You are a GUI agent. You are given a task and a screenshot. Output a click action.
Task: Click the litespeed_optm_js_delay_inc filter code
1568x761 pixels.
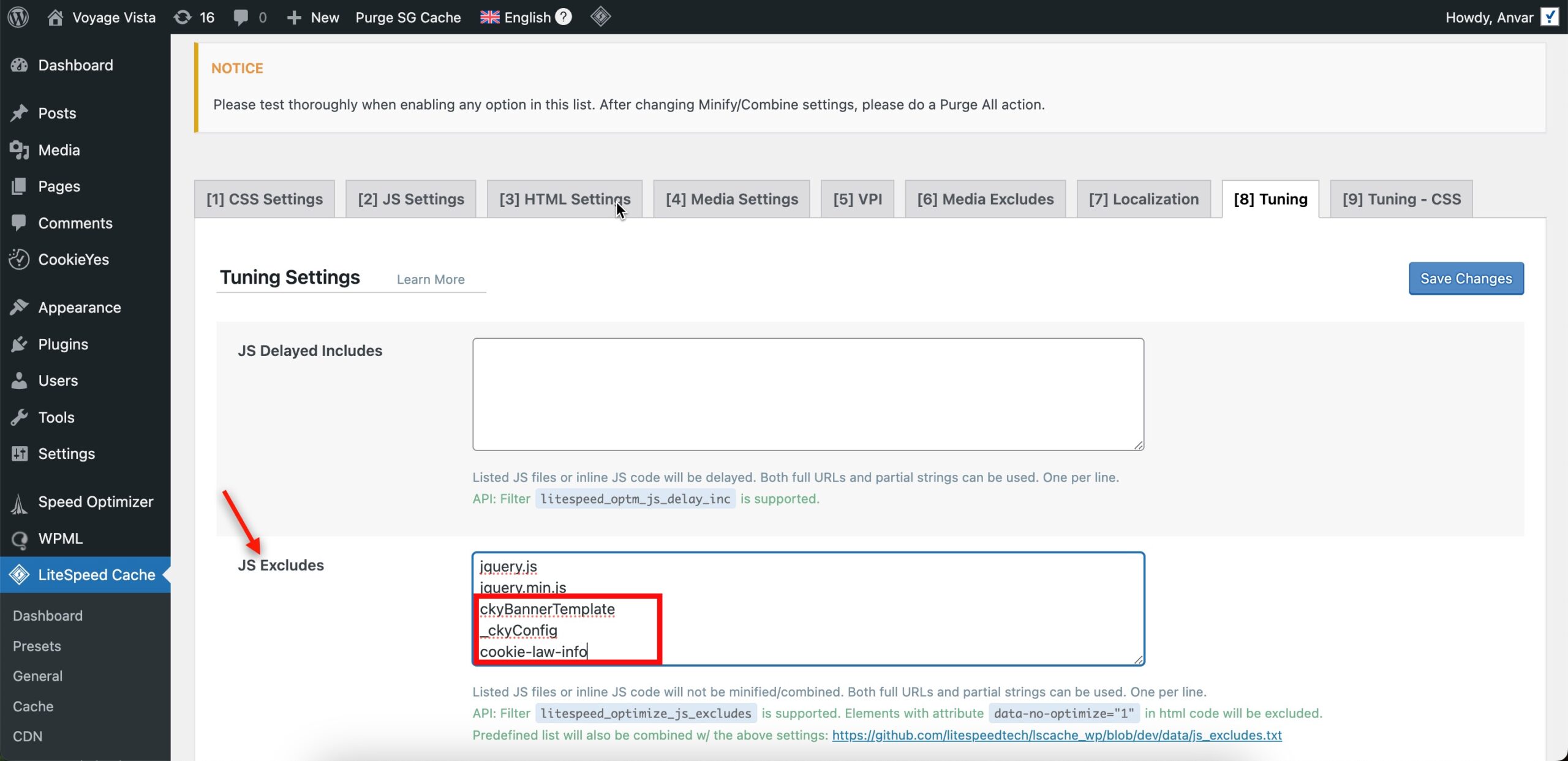(635, 499)
